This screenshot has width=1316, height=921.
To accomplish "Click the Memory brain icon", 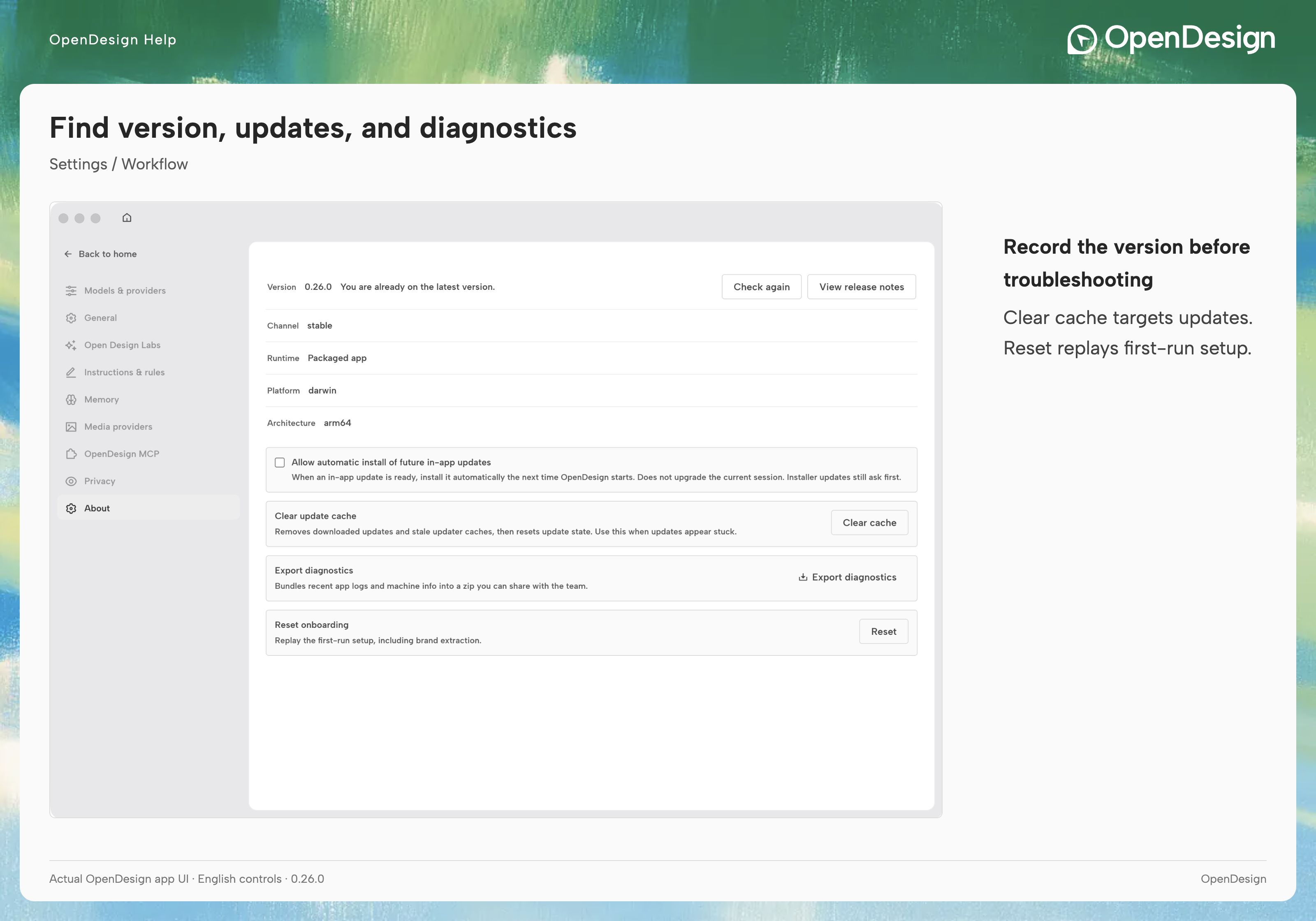I will [71, 400].
